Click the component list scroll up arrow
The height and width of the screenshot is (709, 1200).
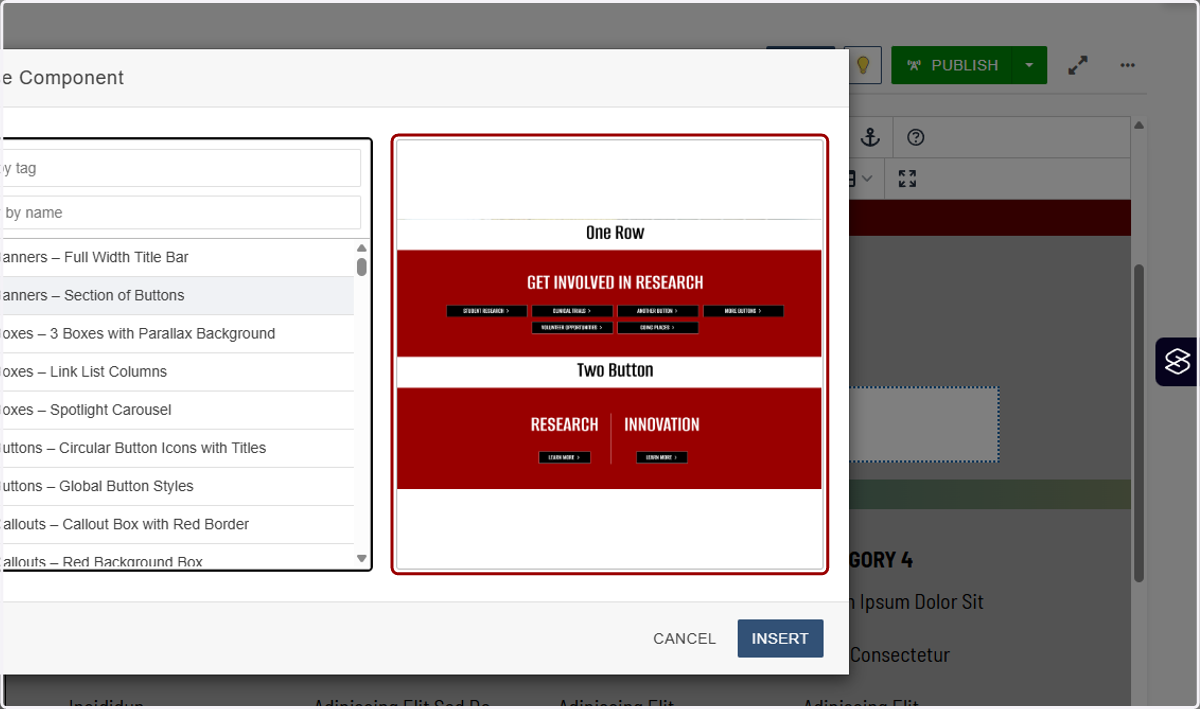coord(362,248)
